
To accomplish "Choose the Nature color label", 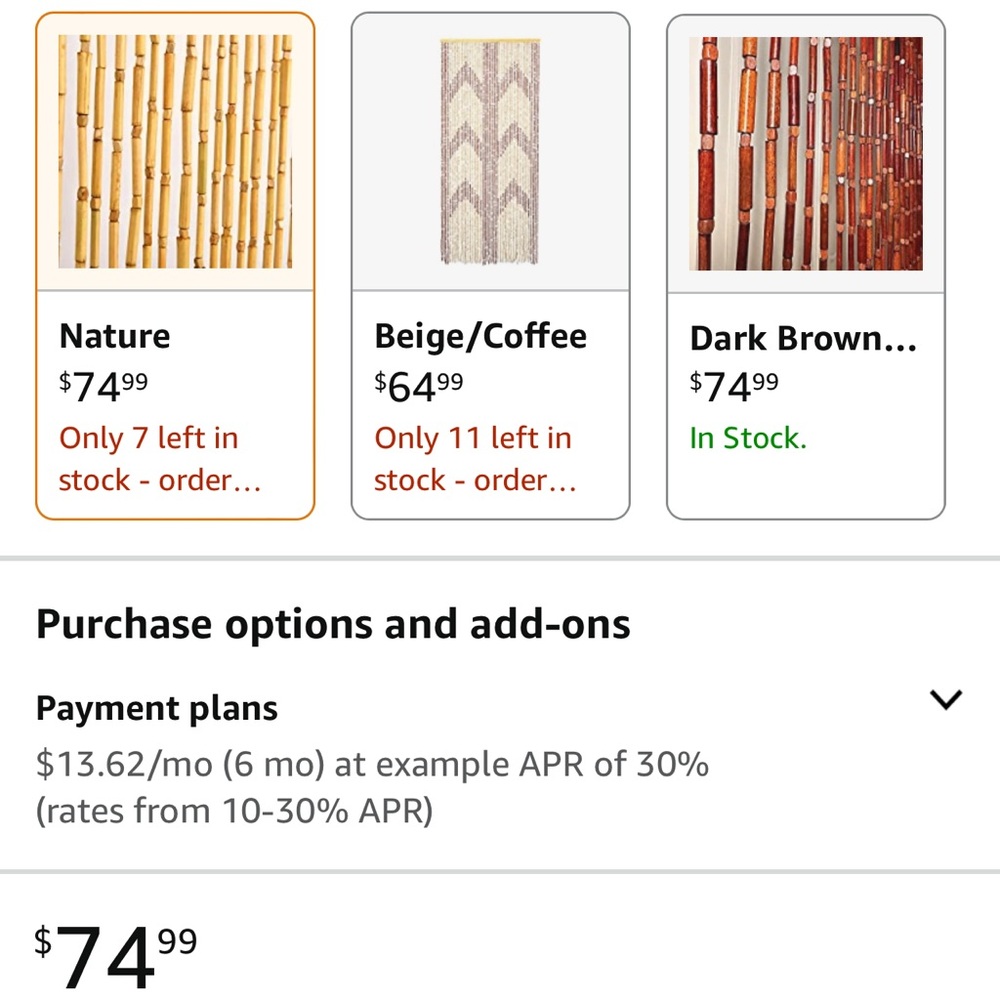I will 115,336.
